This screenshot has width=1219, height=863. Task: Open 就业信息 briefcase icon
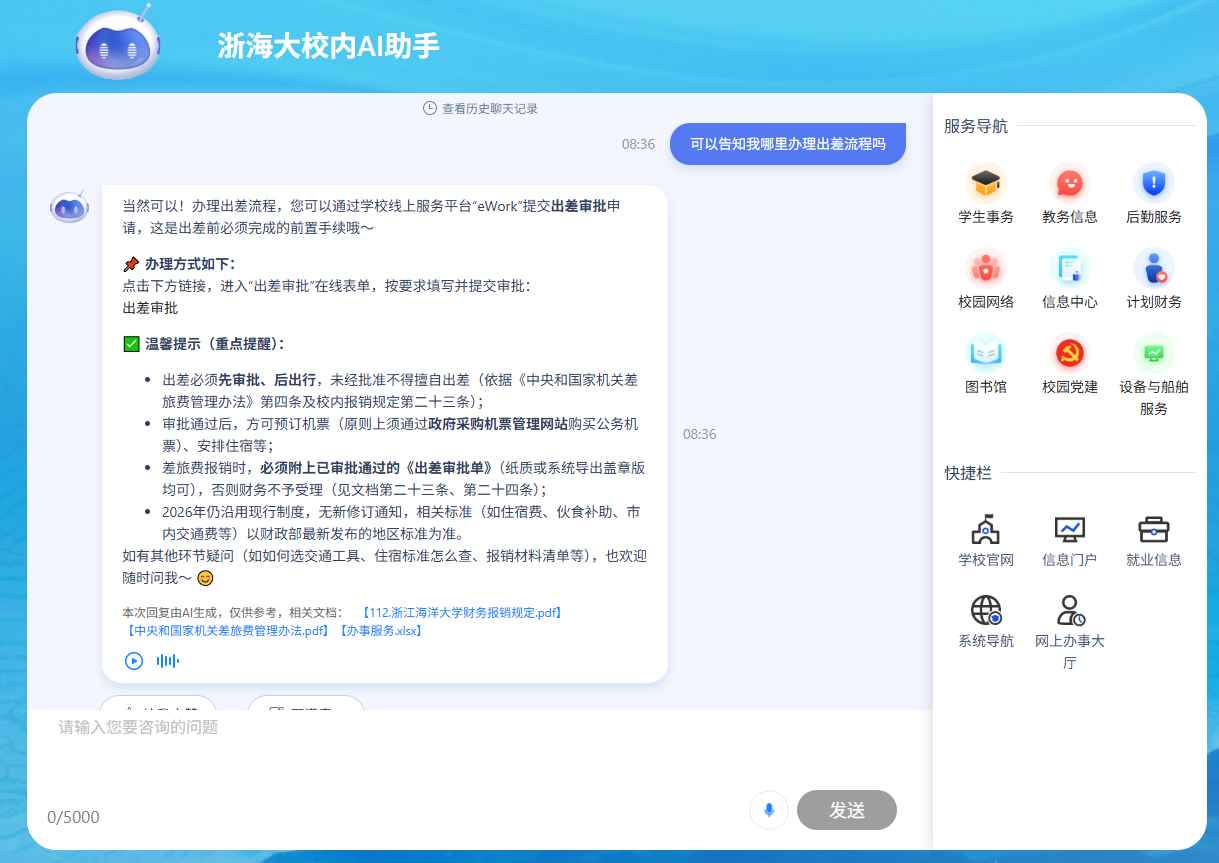pyautogui.click(x=1154, y=529)
